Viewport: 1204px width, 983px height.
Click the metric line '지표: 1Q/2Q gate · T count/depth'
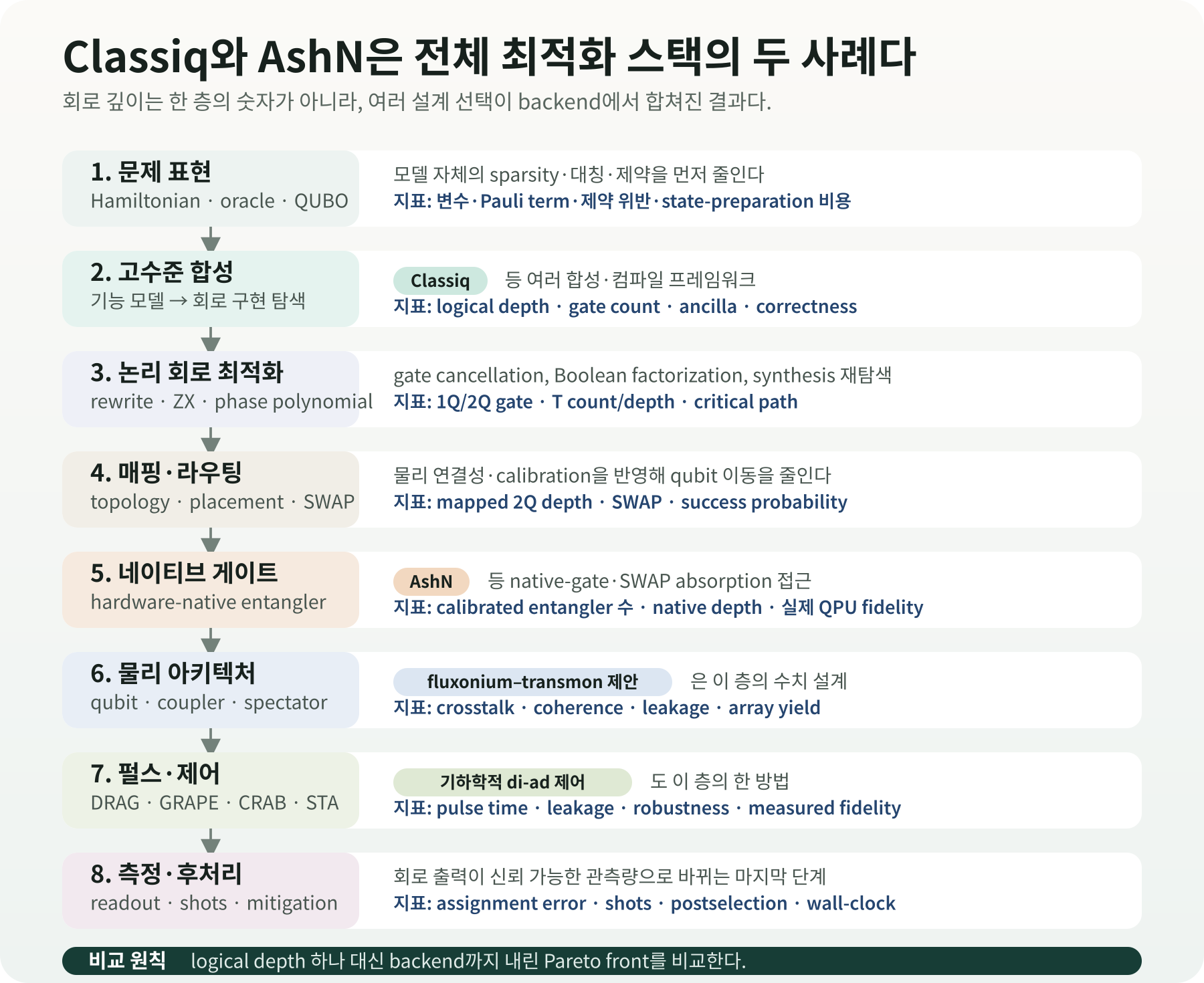point(595,402)
